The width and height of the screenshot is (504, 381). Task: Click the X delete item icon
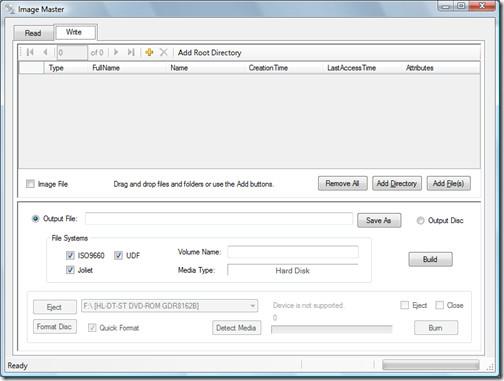pyautogui.click(x=163, y=52)
